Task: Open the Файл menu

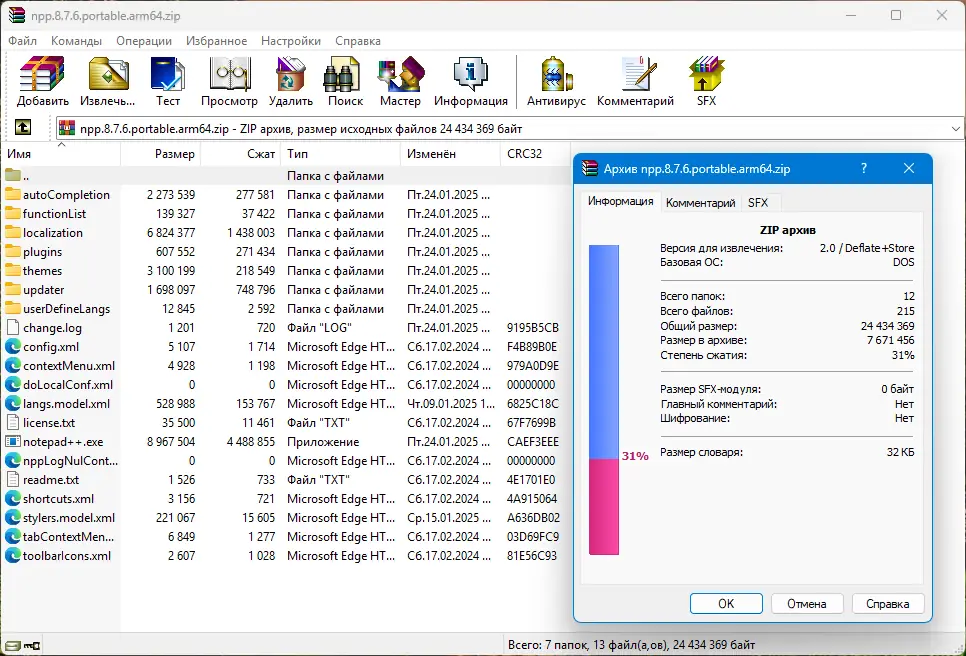Action: [22, 41]
